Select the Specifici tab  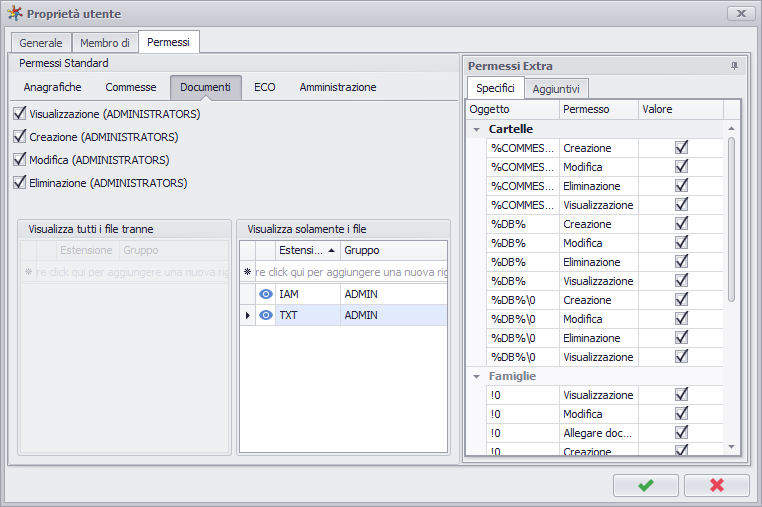point(495,88)
